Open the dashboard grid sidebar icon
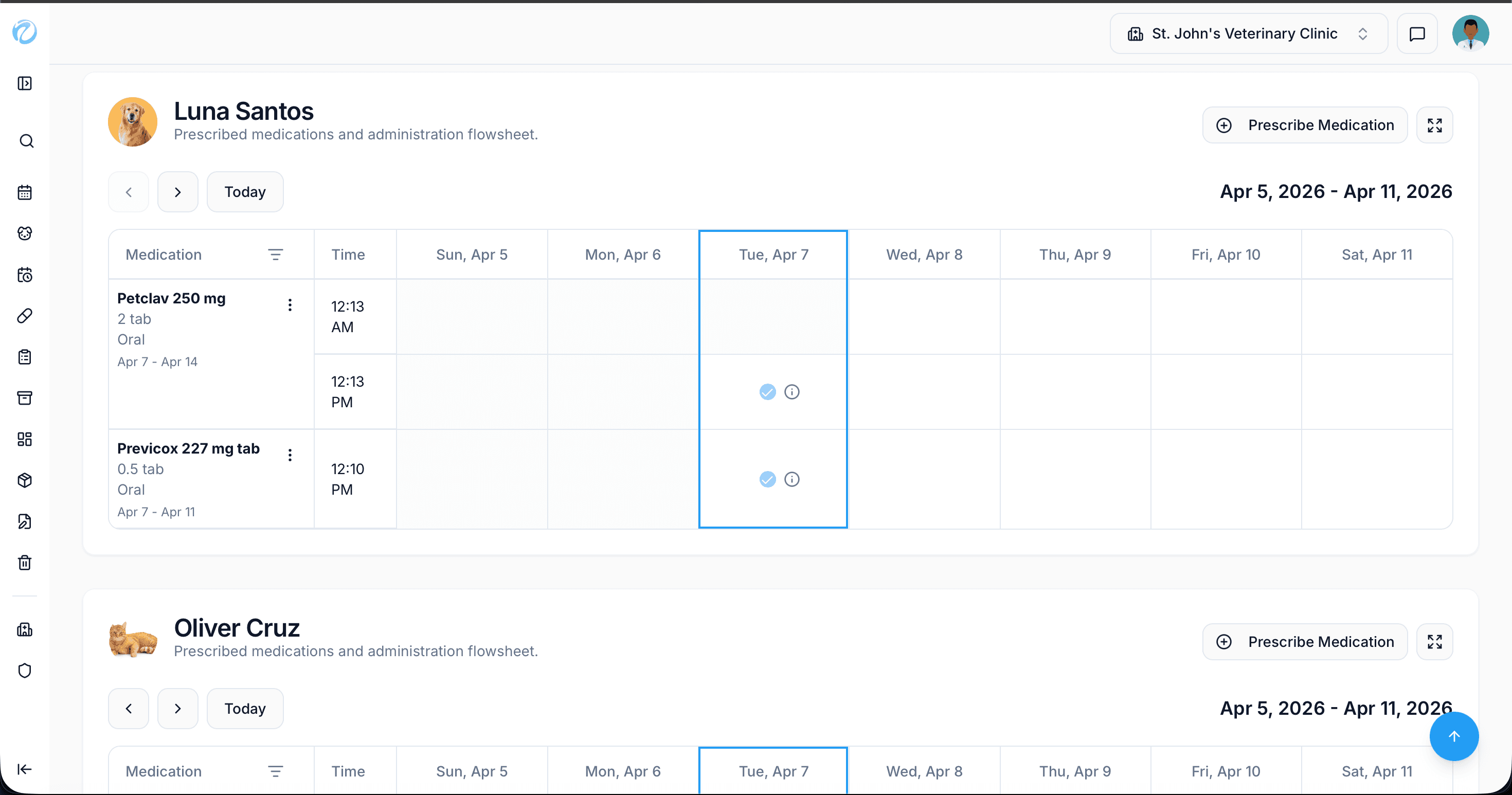1512x795 pixels. click(25, 439)
